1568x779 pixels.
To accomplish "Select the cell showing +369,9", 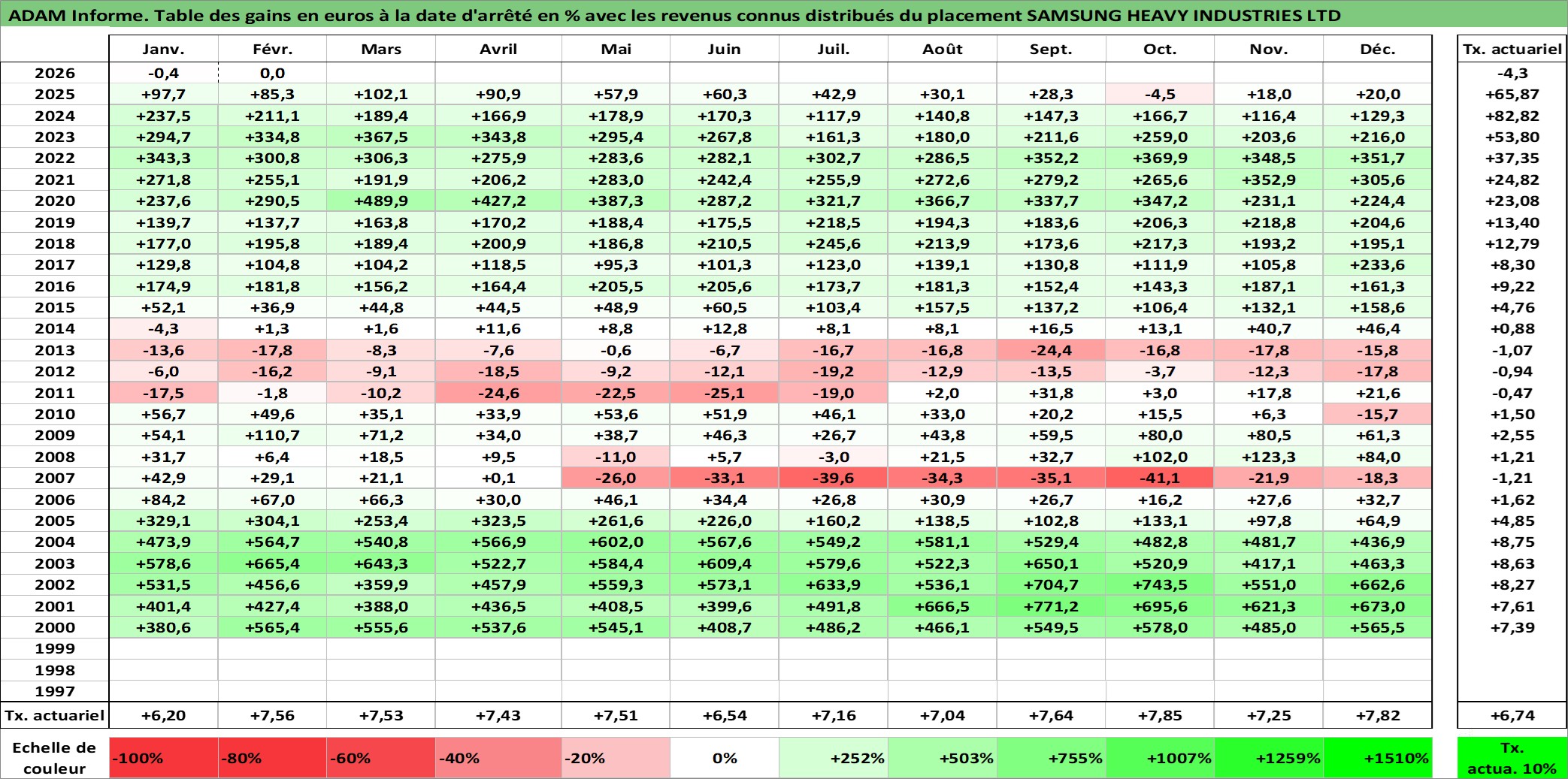I will (x=1160, y=158).
